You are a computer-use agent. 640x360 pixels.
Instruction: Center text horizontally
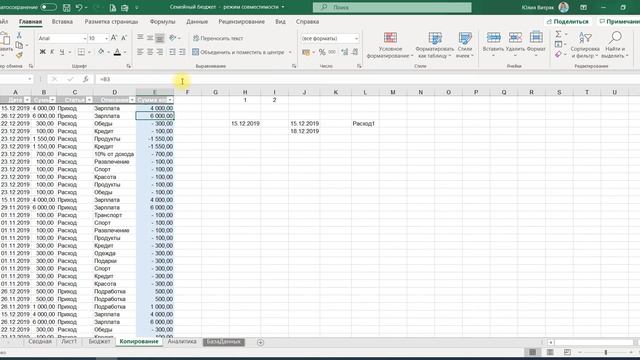tap(150, 52)
